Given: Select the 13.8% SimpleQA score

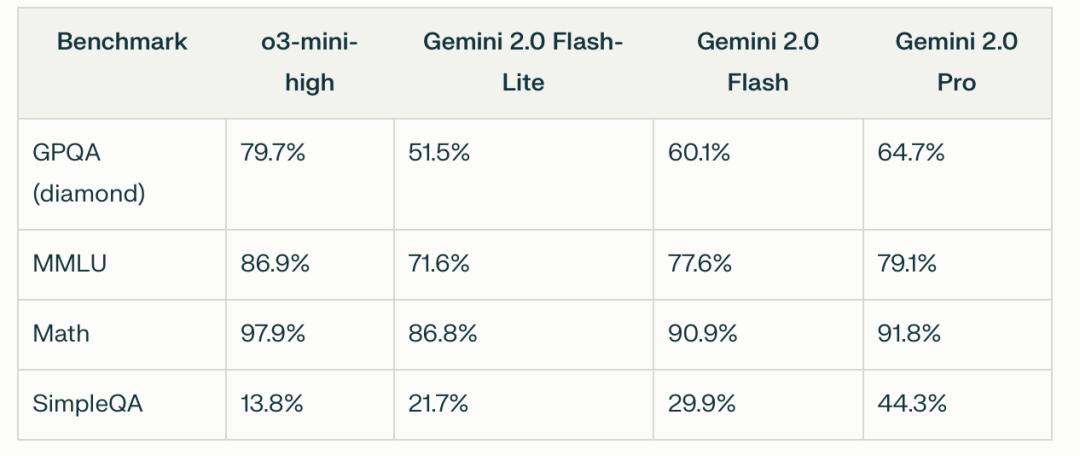Looking at the screenshot, I should 272,404.
